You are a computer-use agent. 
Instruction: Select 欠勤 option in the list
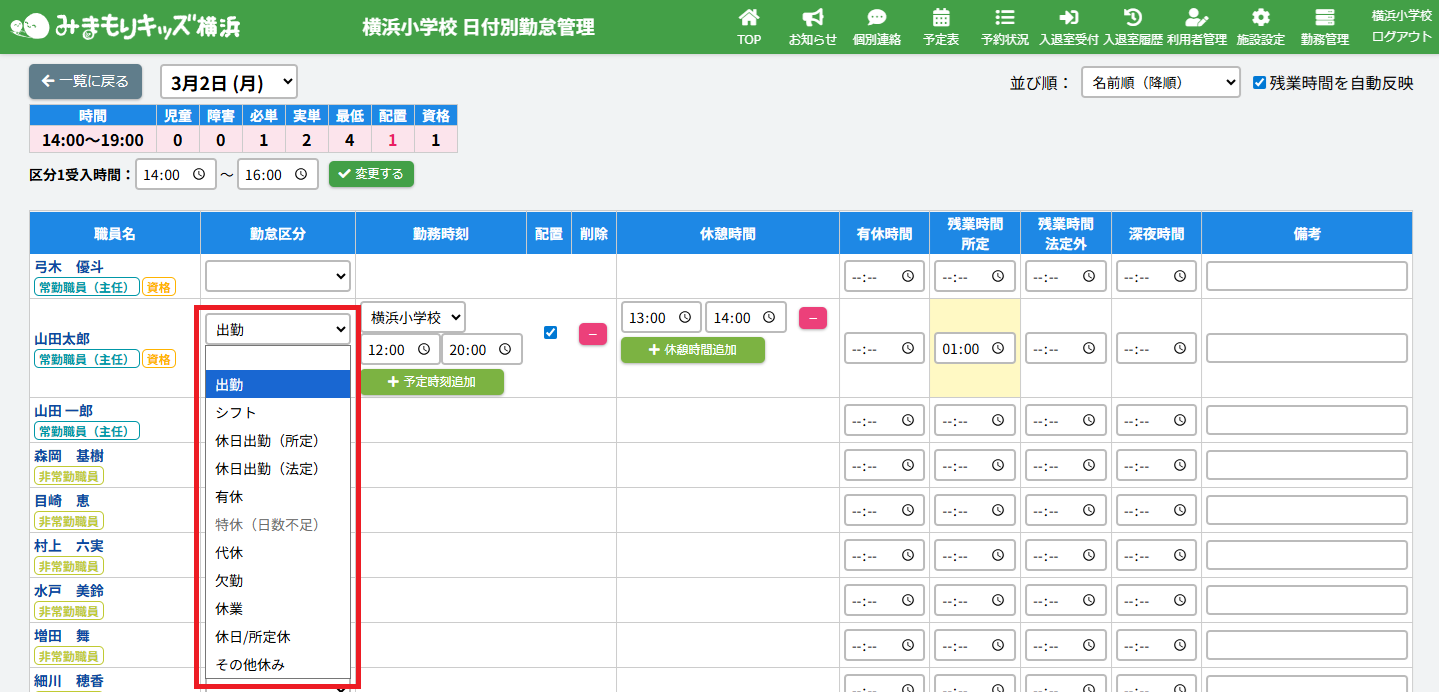pyautogui.click(x=230, y=581)
